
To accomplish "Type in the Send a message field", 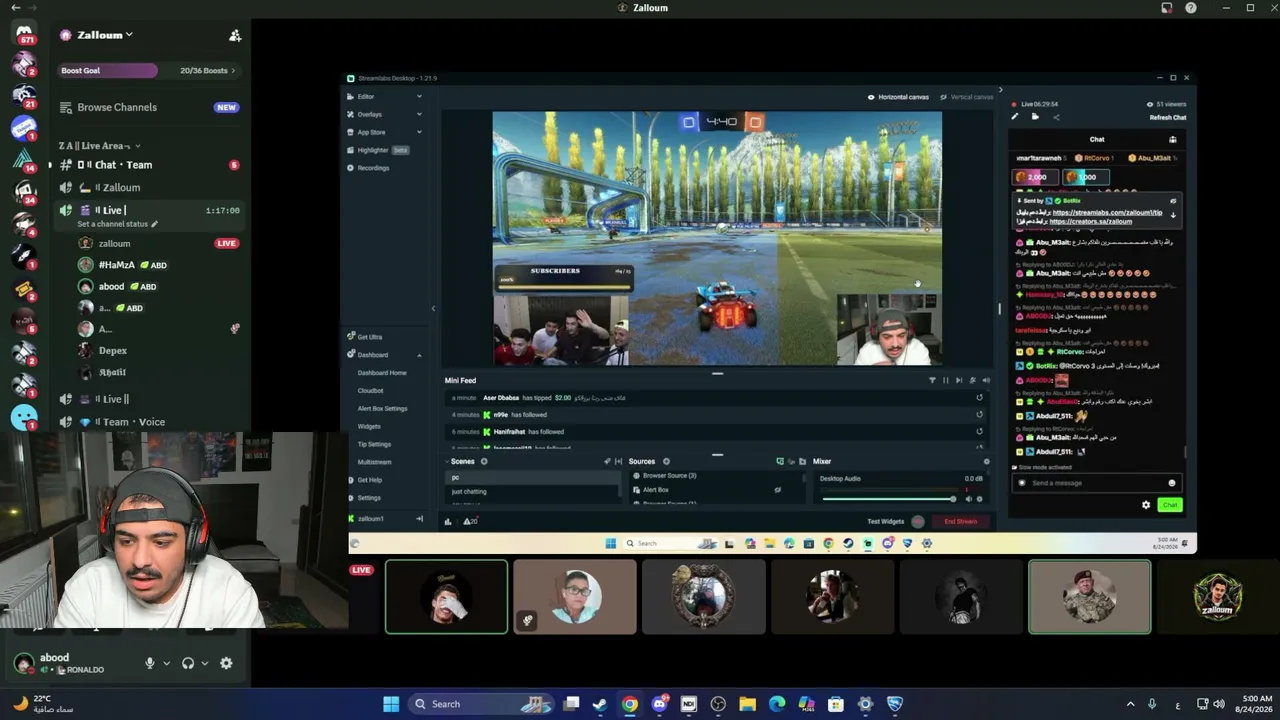I will pyautogui.click(x=1097, y=483).
